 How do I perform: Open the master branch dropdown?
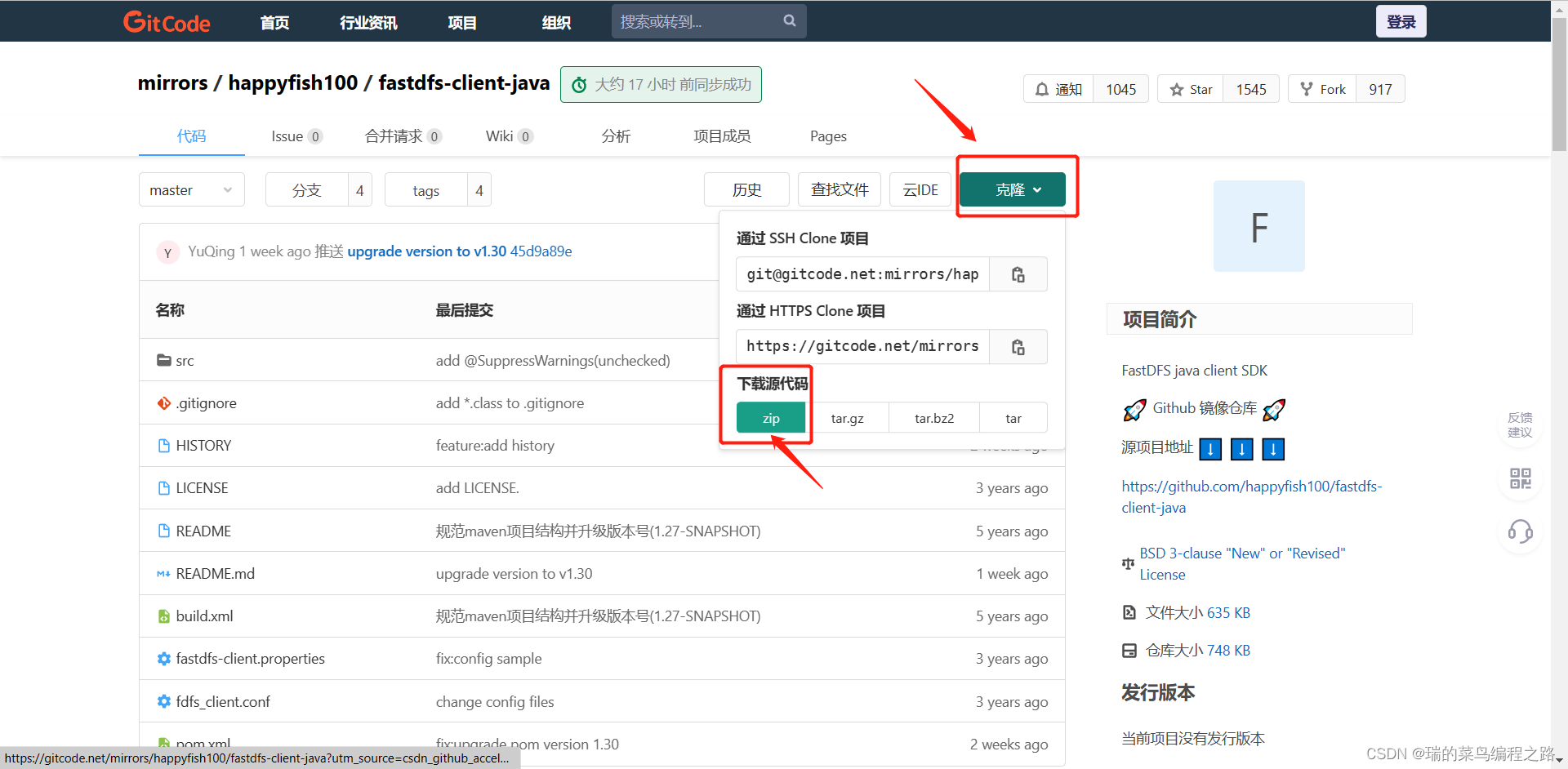(x=192, y=190)
